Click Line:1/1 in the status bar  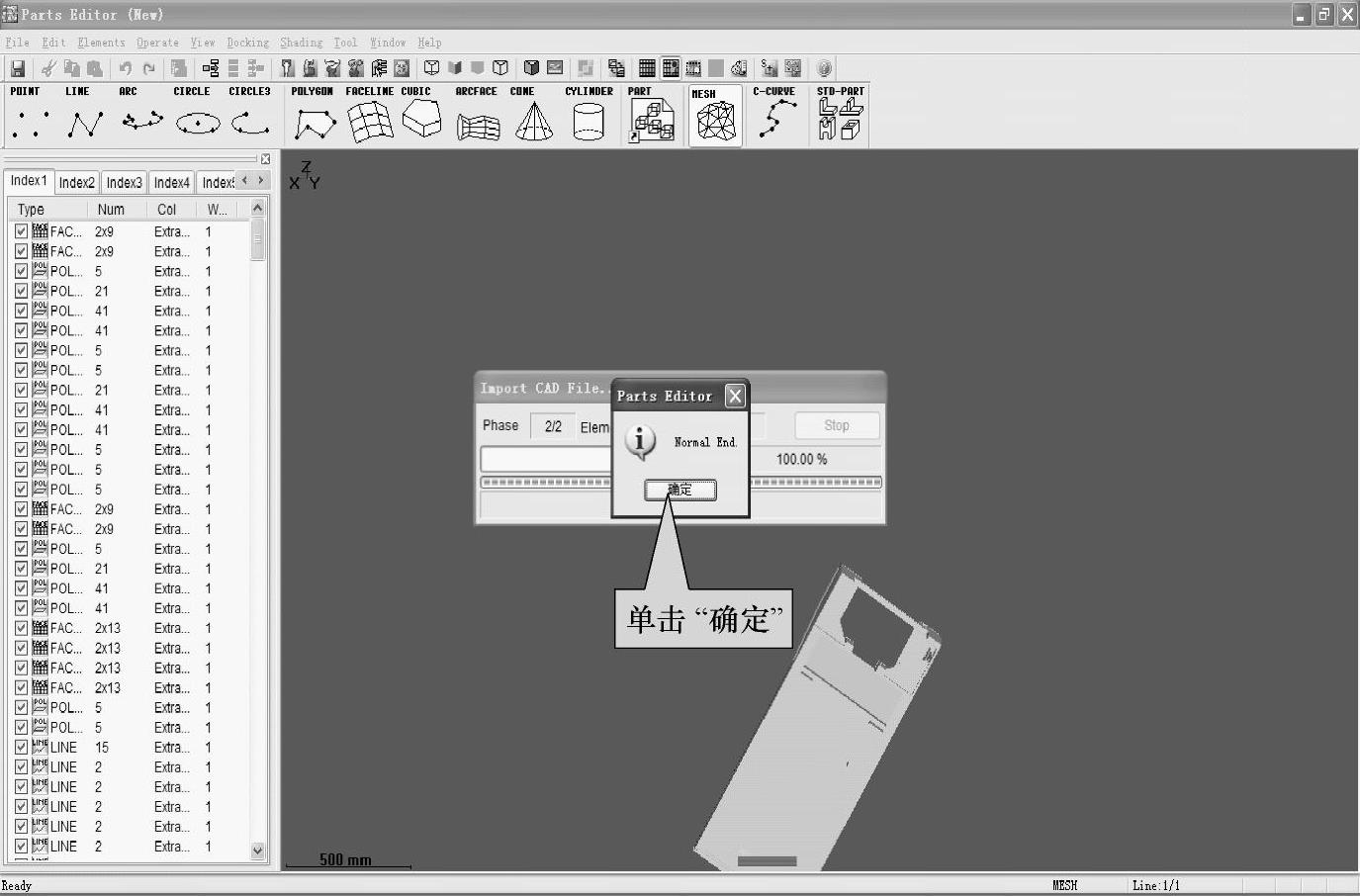click(x=1155, y=885)
